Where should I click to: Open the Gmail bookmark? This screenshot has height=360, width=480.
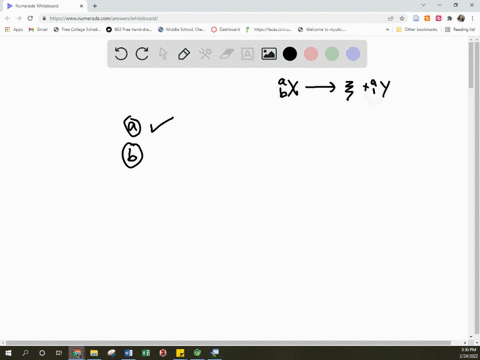point(38,29)
